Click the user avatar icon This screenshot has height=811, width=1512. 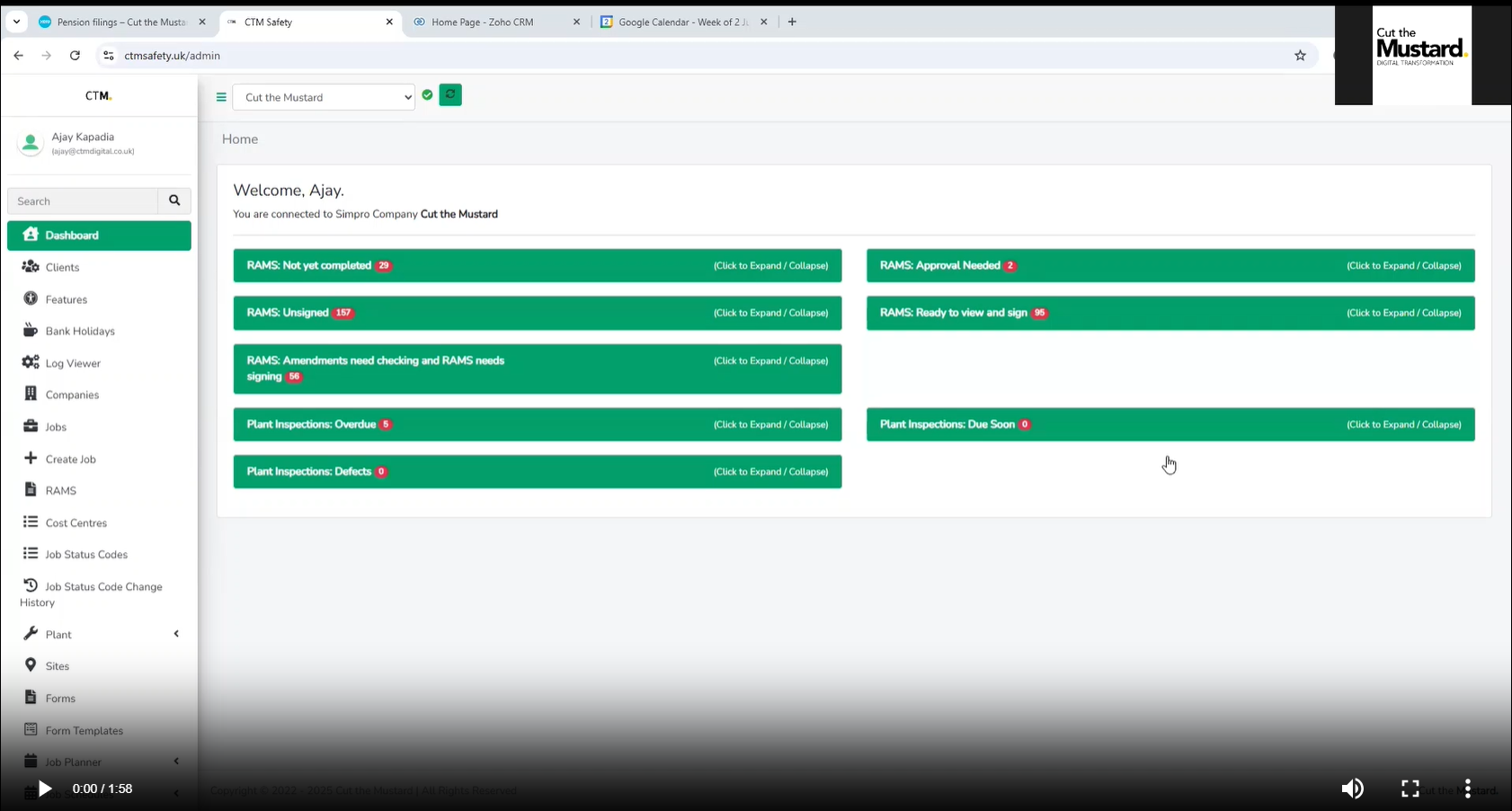click(x=31, y=143)
